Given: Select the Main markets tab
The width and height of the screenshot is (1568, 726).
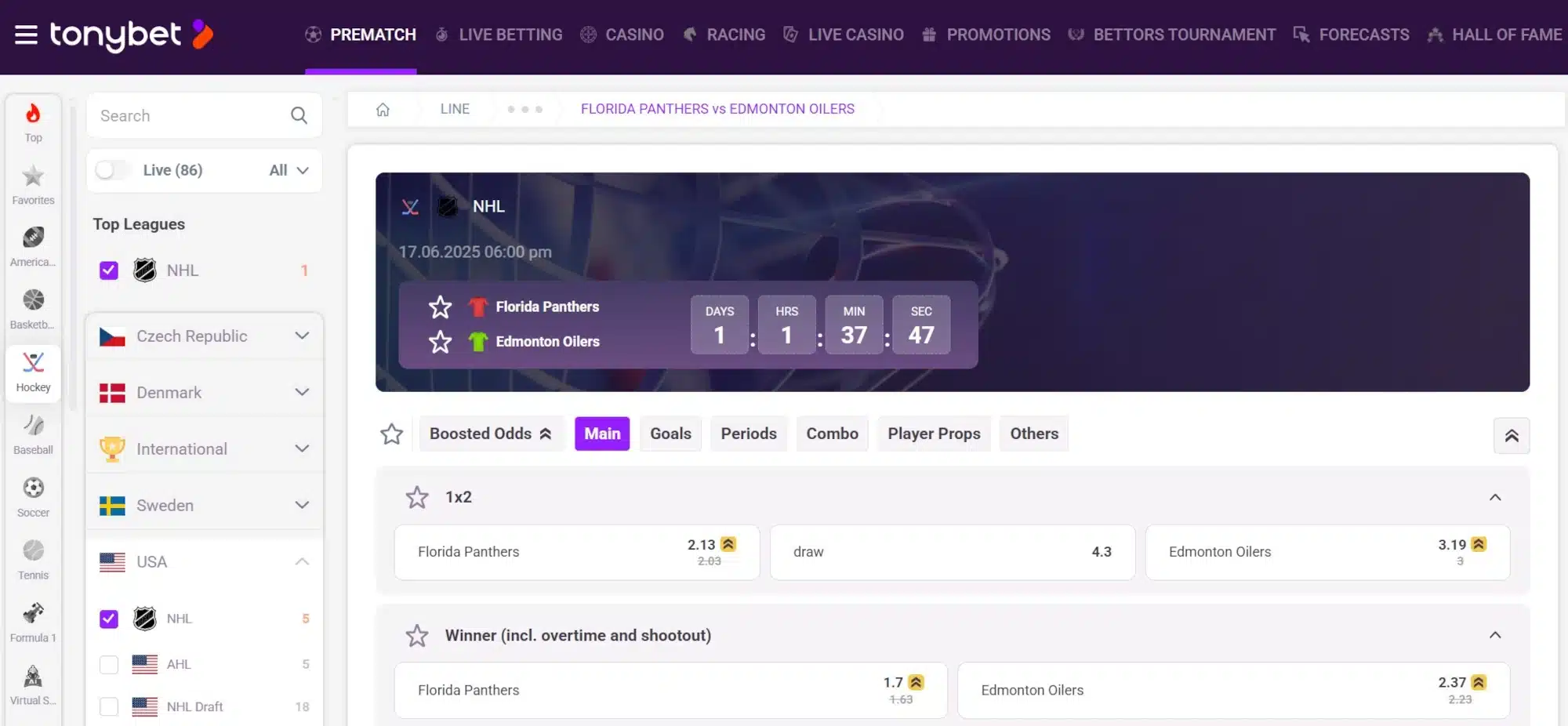Looking at the screenshot, I should [x=602, y=434].
